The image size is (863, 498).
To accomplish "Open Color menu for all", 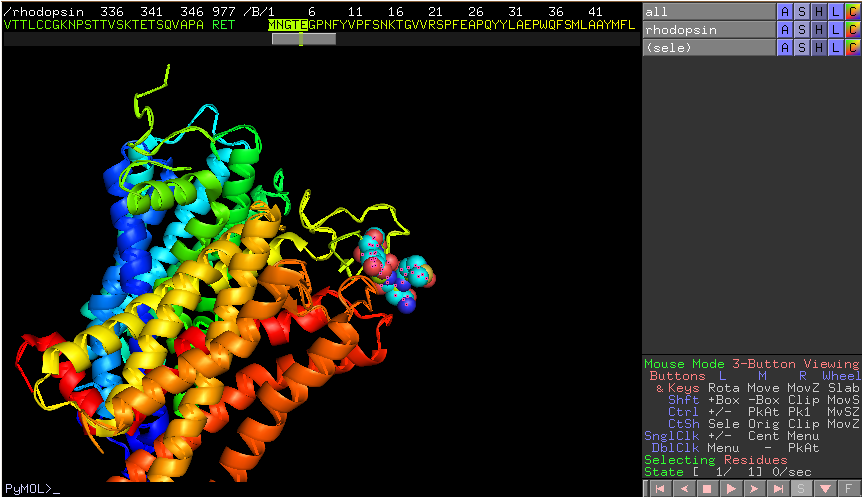I will (x=853, y=12).
